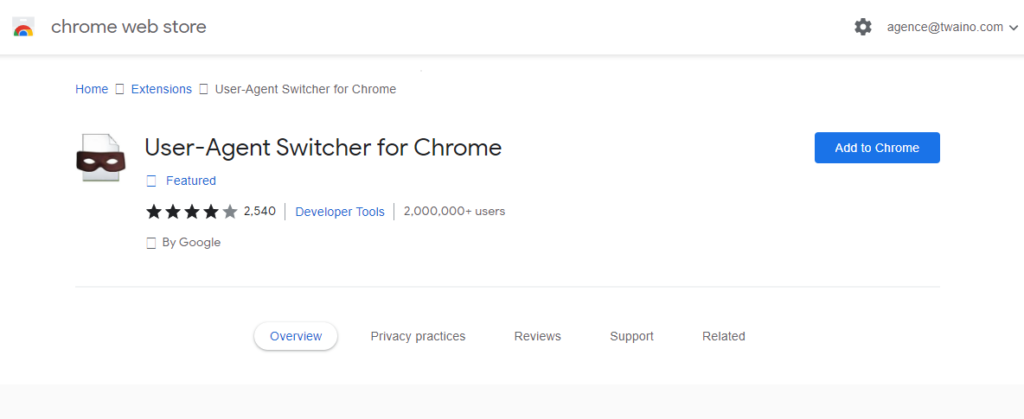The width and height of the screenshot is (1024, 419).
Task: Click the Featured link
Action: tap(191, 181)
